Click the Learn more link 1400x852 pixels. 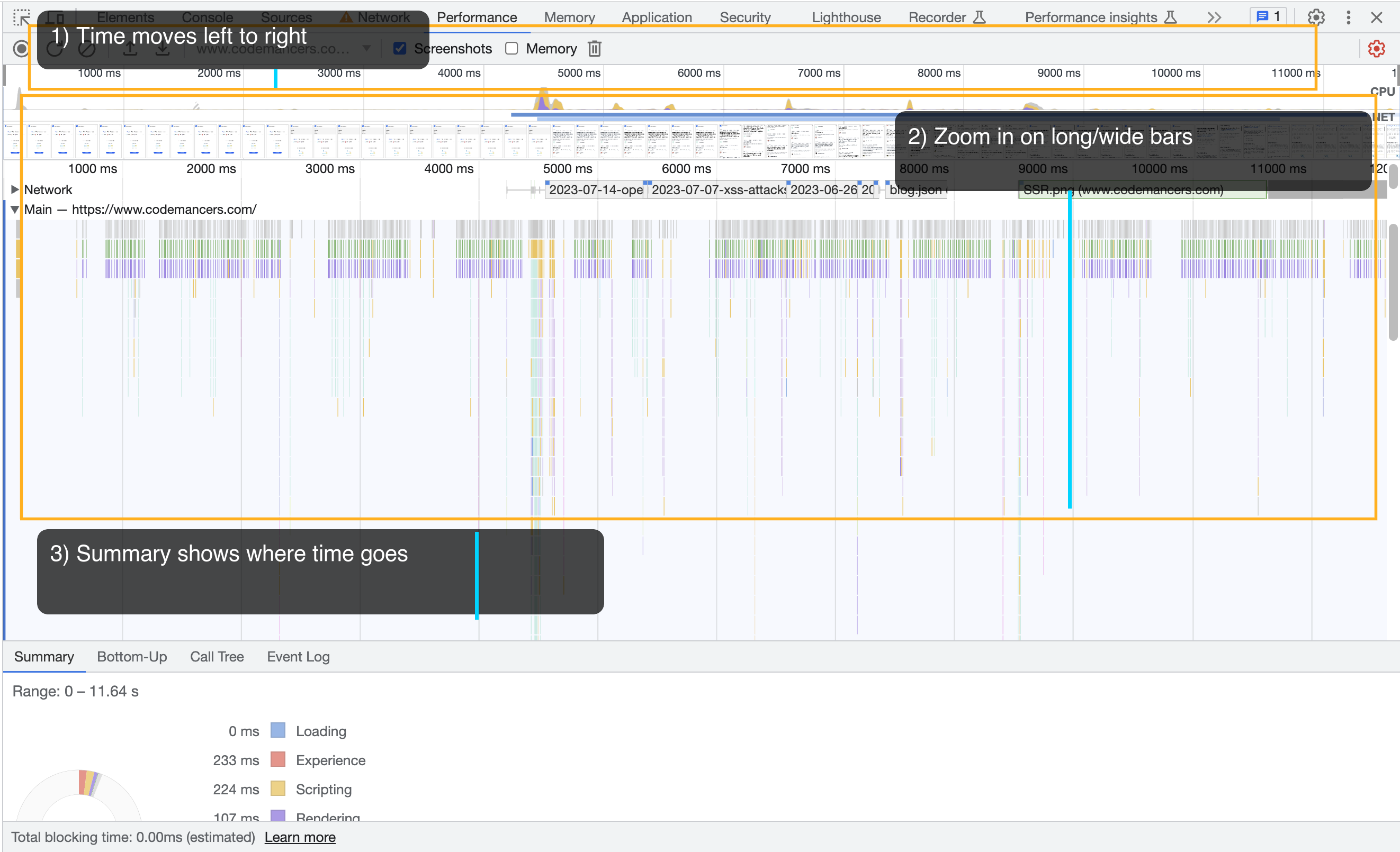(x=300, y=837)
